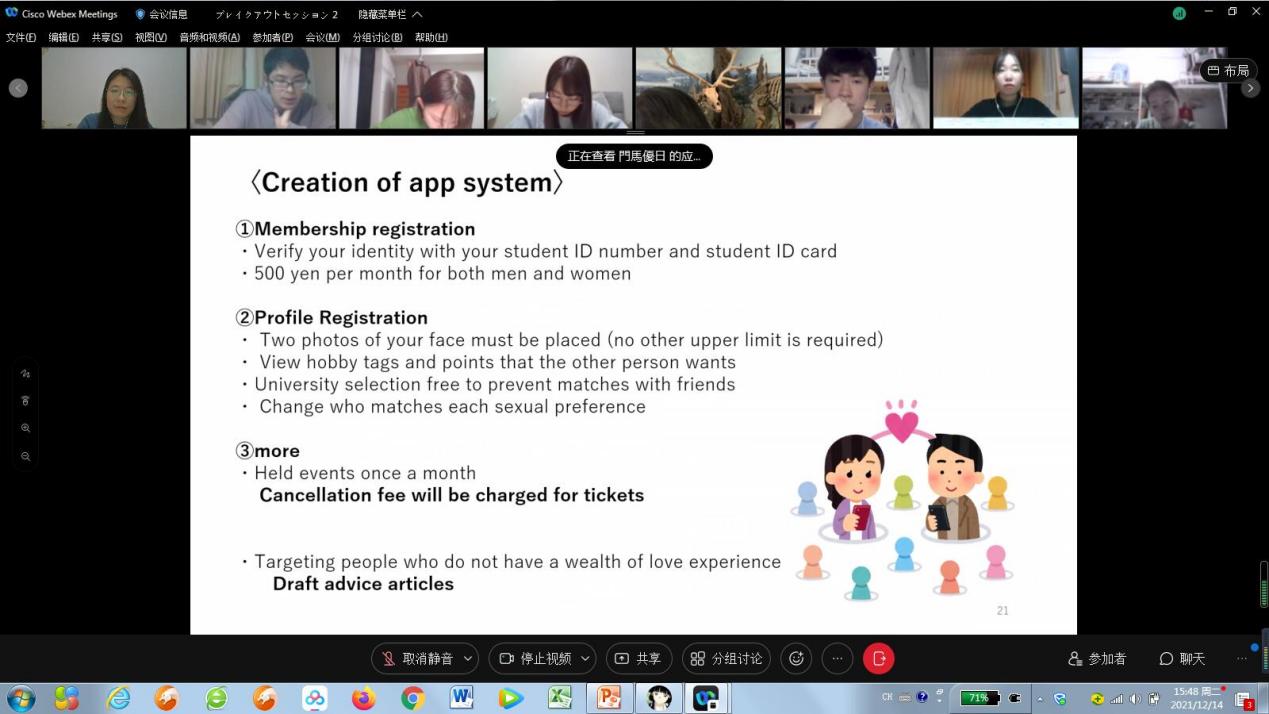
Task: Open the 音频和视频(A) menu
Action: (209, 37)
